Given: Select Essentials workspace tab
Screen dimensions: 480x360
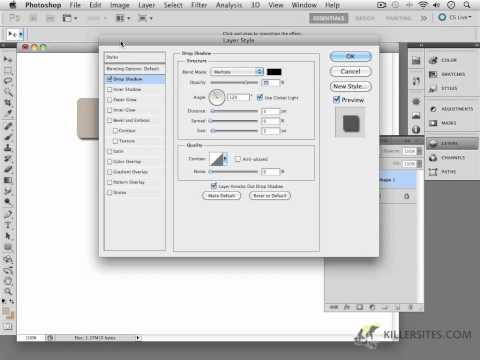Looking at the screenshot, I should [x=328, y=18].
